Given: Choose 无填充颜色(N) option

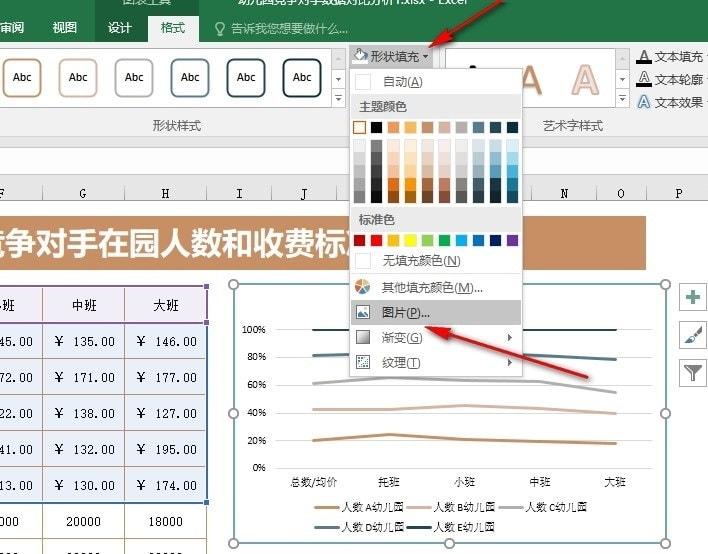Looking at the screenshot, I should 436,261.
